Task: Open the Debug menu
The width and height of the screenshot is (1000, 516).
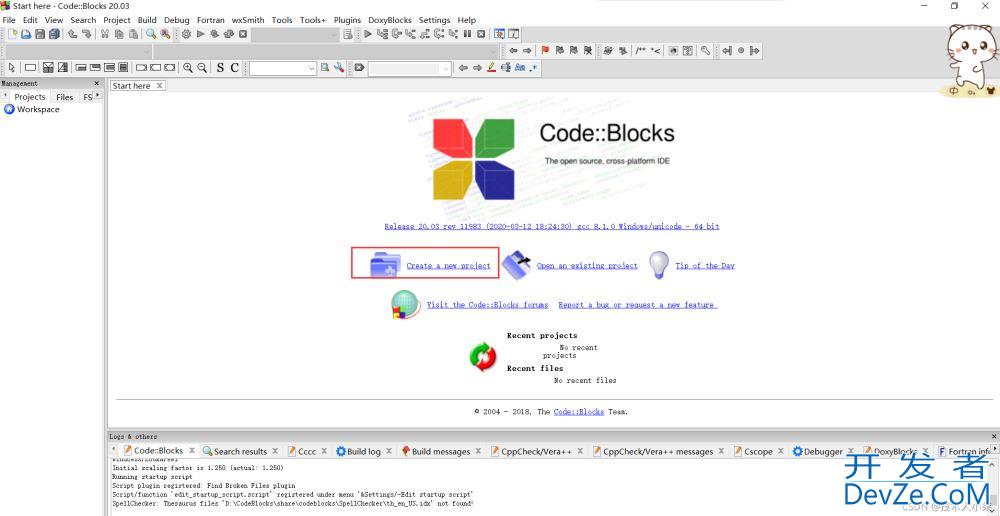Action: click(x=177, y=20)
